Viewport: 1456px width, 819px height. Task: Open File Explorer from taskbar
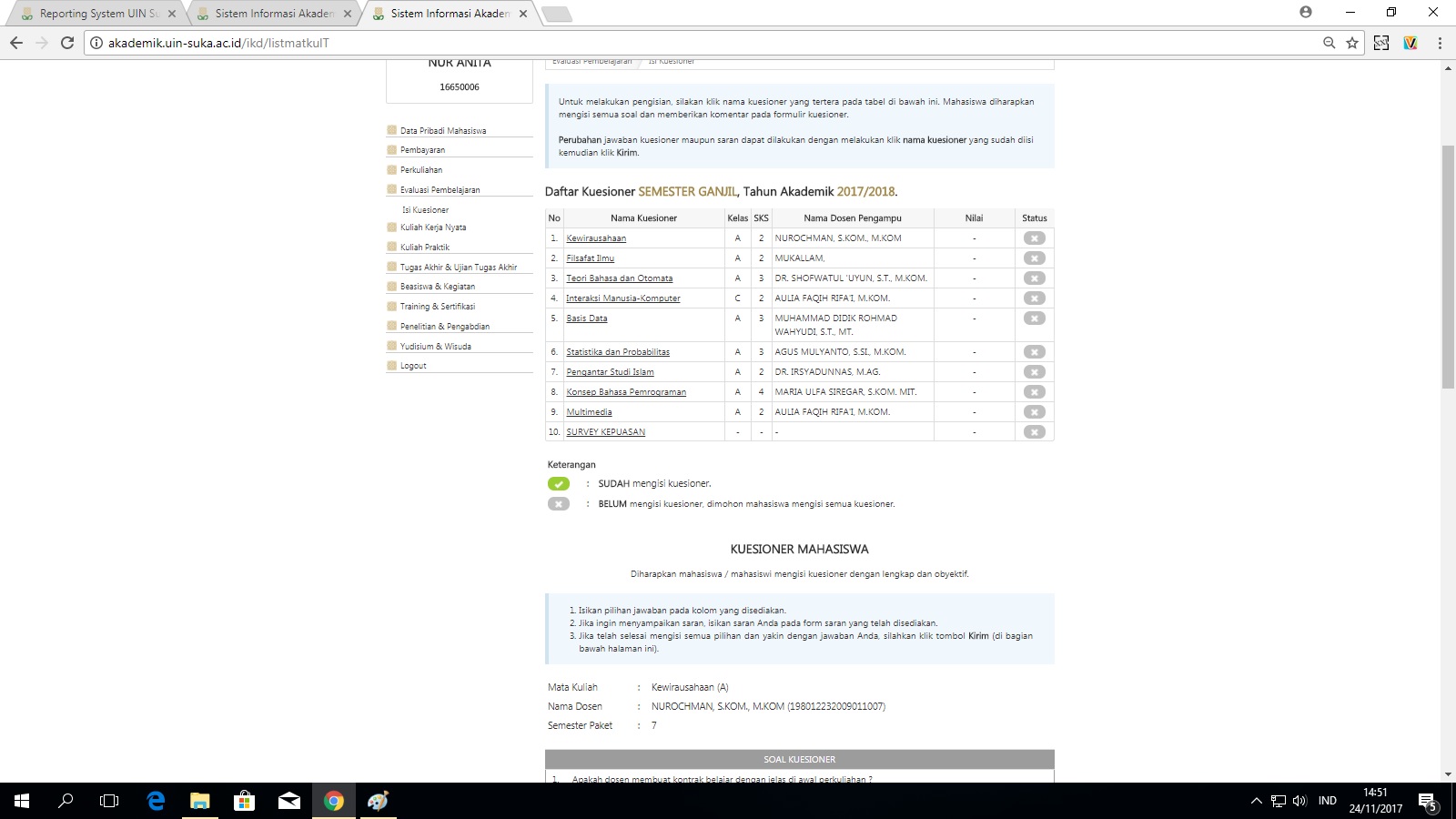(x=199, y=801)
